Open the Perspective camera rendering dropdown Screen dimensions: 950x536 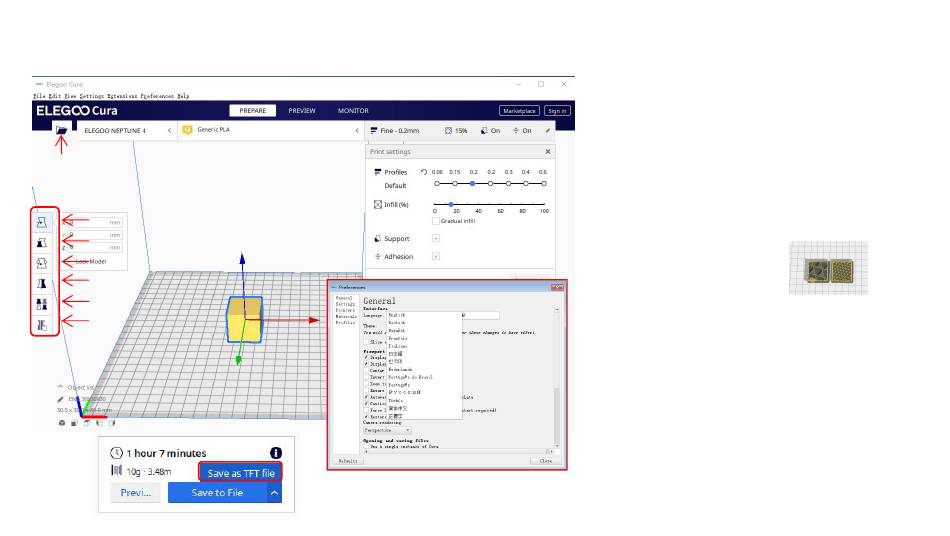click(x=387, y=430)
